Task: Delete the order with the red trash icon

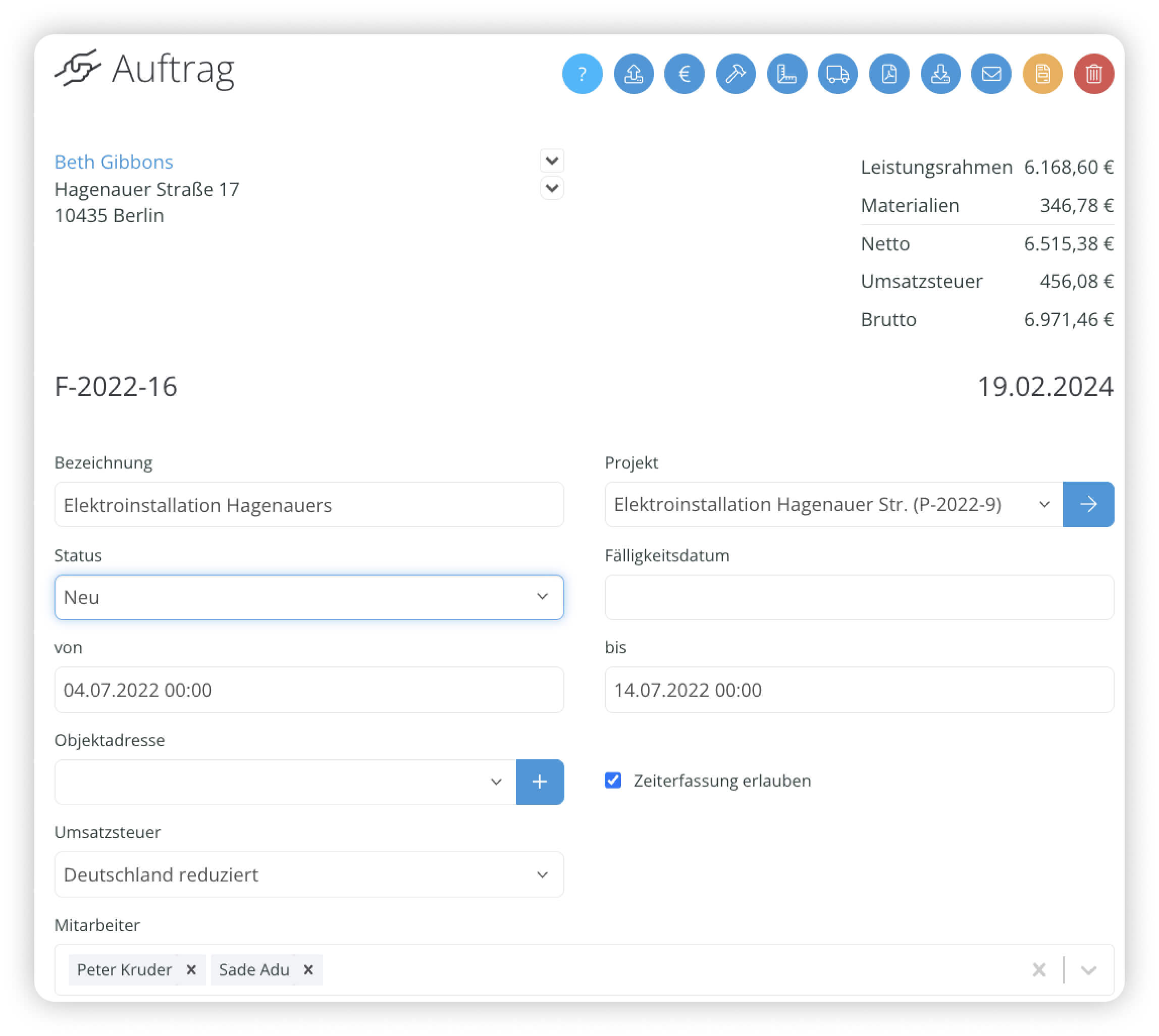Action: coord(1093,73)
